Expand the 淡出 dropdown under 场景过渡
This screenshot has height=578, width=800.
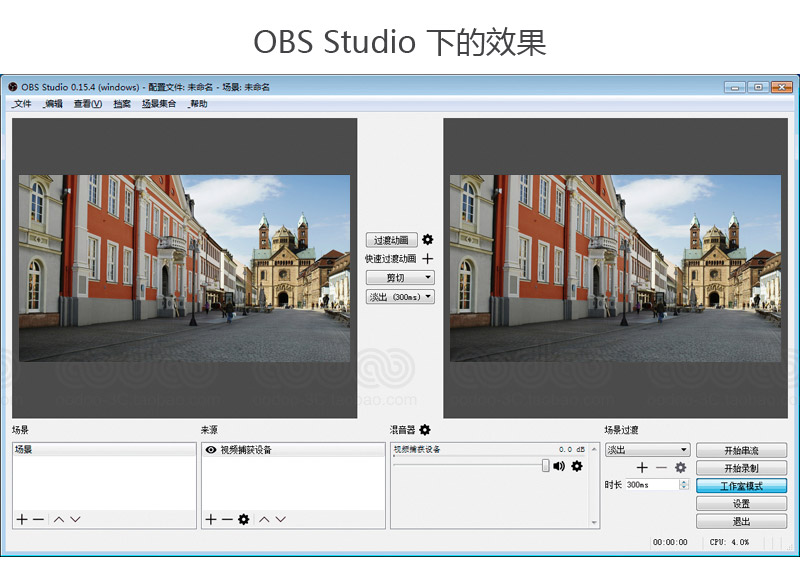(x=647, y=449)
